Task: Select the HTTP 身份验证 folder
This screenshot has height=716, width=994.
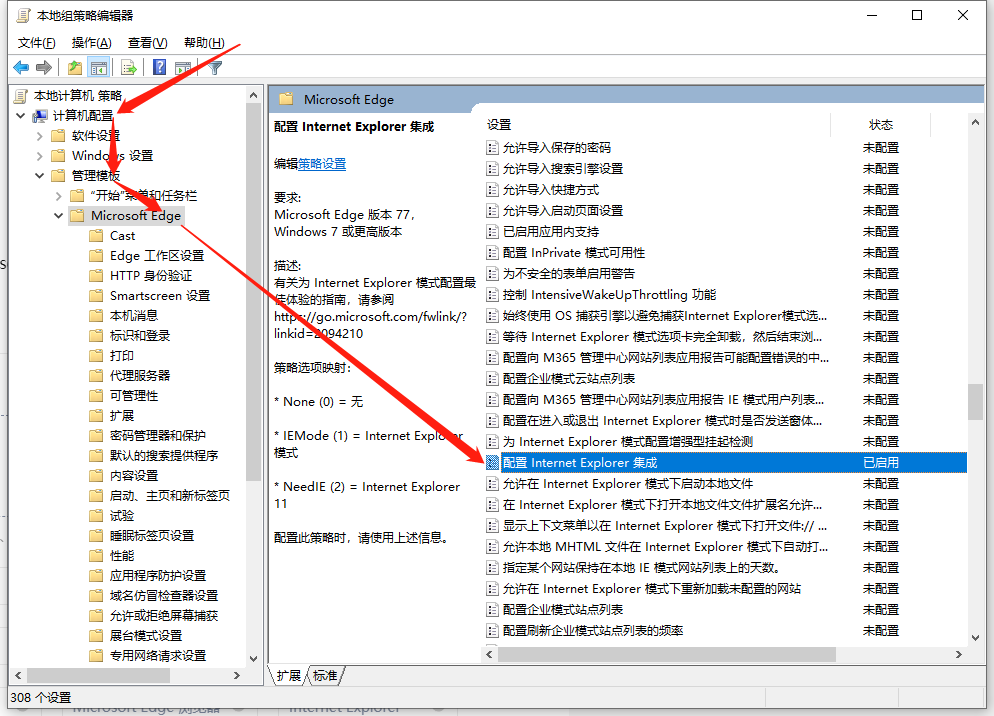Action: (151, 276)
